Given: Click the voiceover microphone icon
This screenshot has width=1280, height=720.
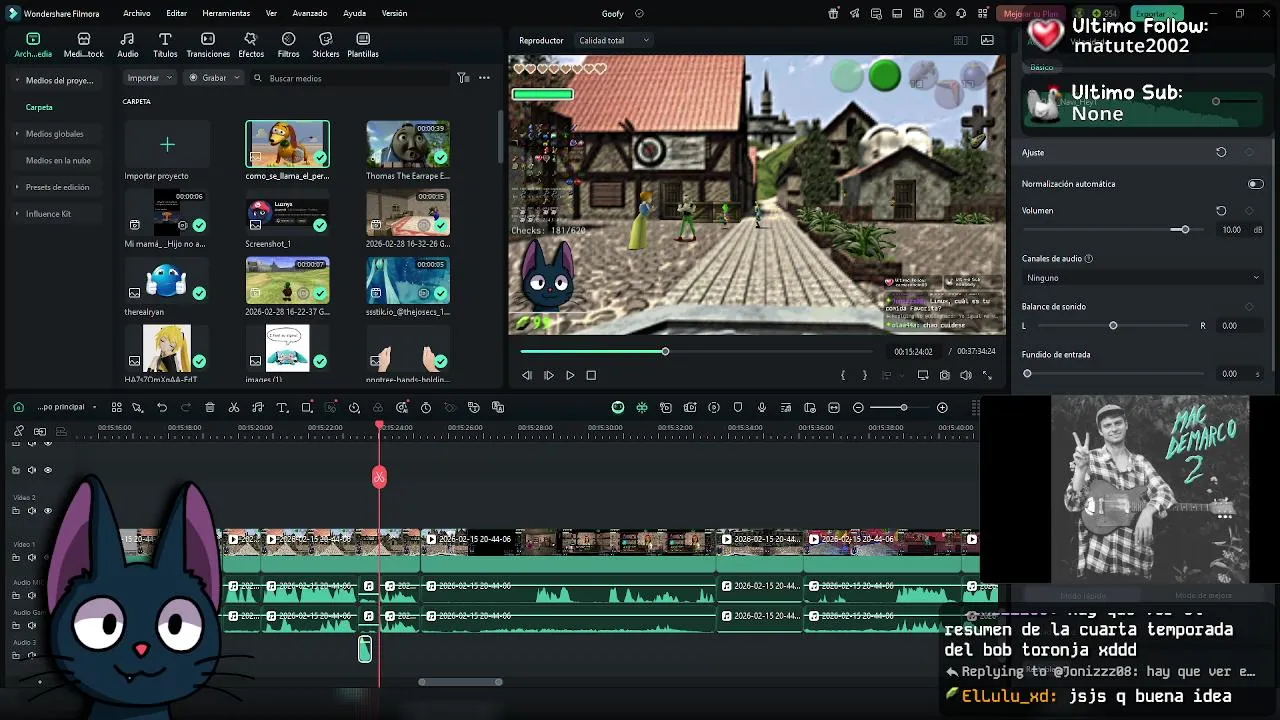Looking at the screenshot, I should click(x=762, y=407).
